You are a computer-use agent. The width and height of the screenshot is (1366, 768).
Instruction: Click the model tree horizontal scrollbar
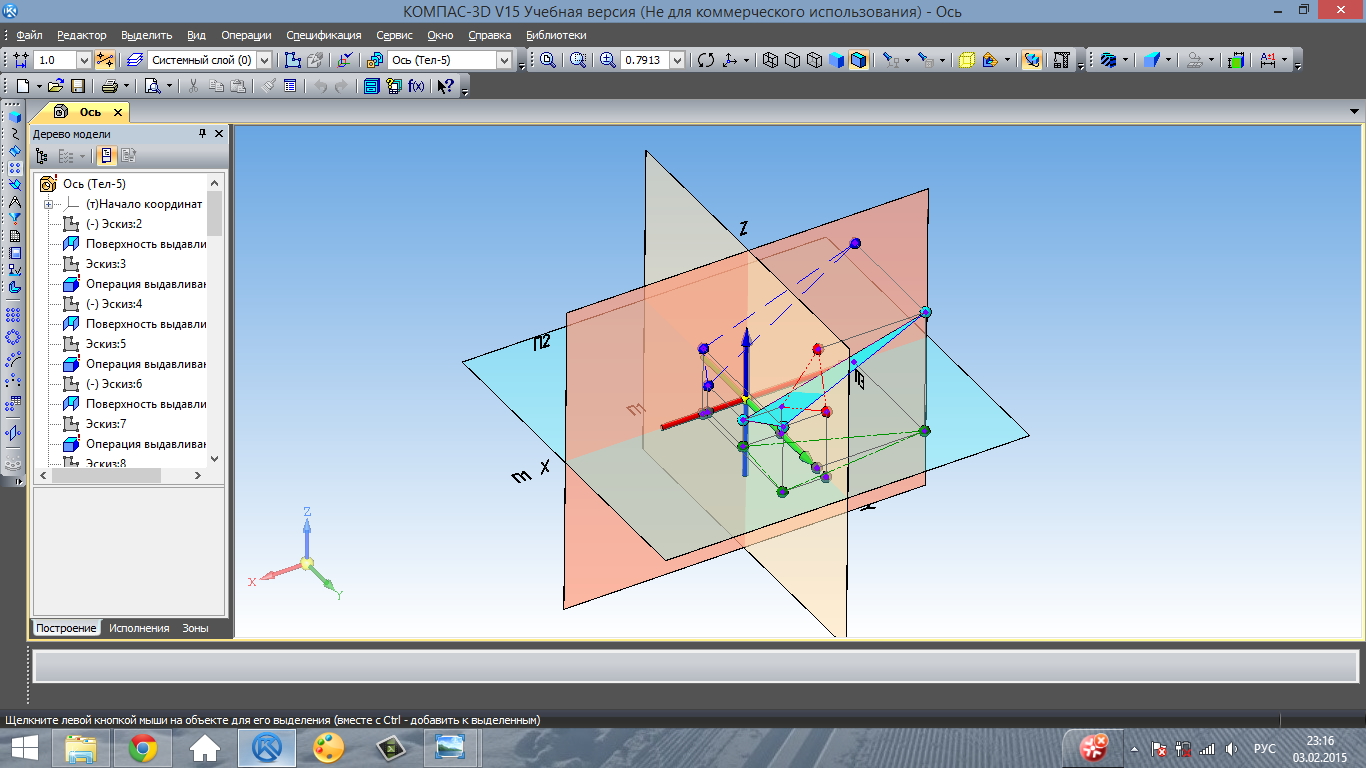[120, 475]
